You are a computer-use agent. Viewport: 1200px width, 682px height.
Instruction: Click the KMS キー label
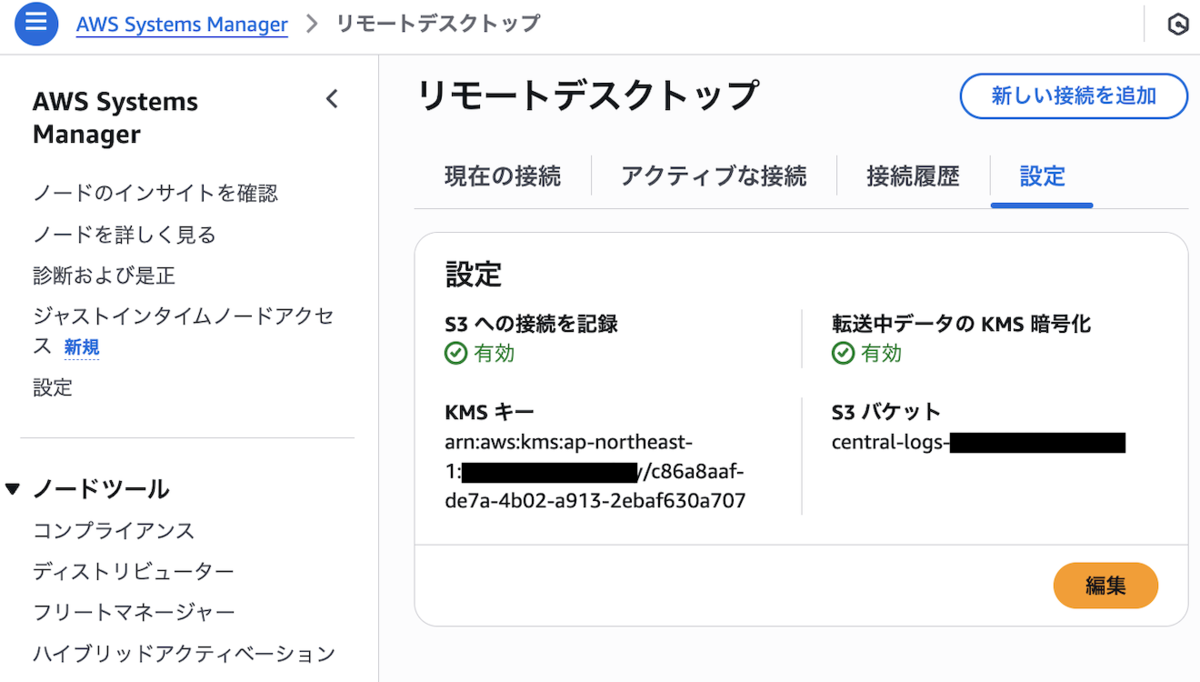[x=490, y=411]
